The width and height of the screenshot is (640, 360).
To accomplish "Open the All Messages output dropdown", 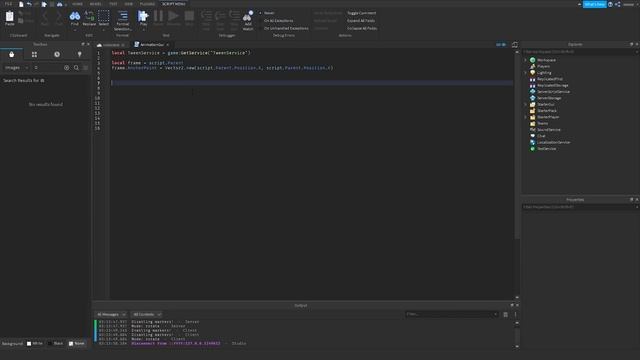I will coord(111,314).
